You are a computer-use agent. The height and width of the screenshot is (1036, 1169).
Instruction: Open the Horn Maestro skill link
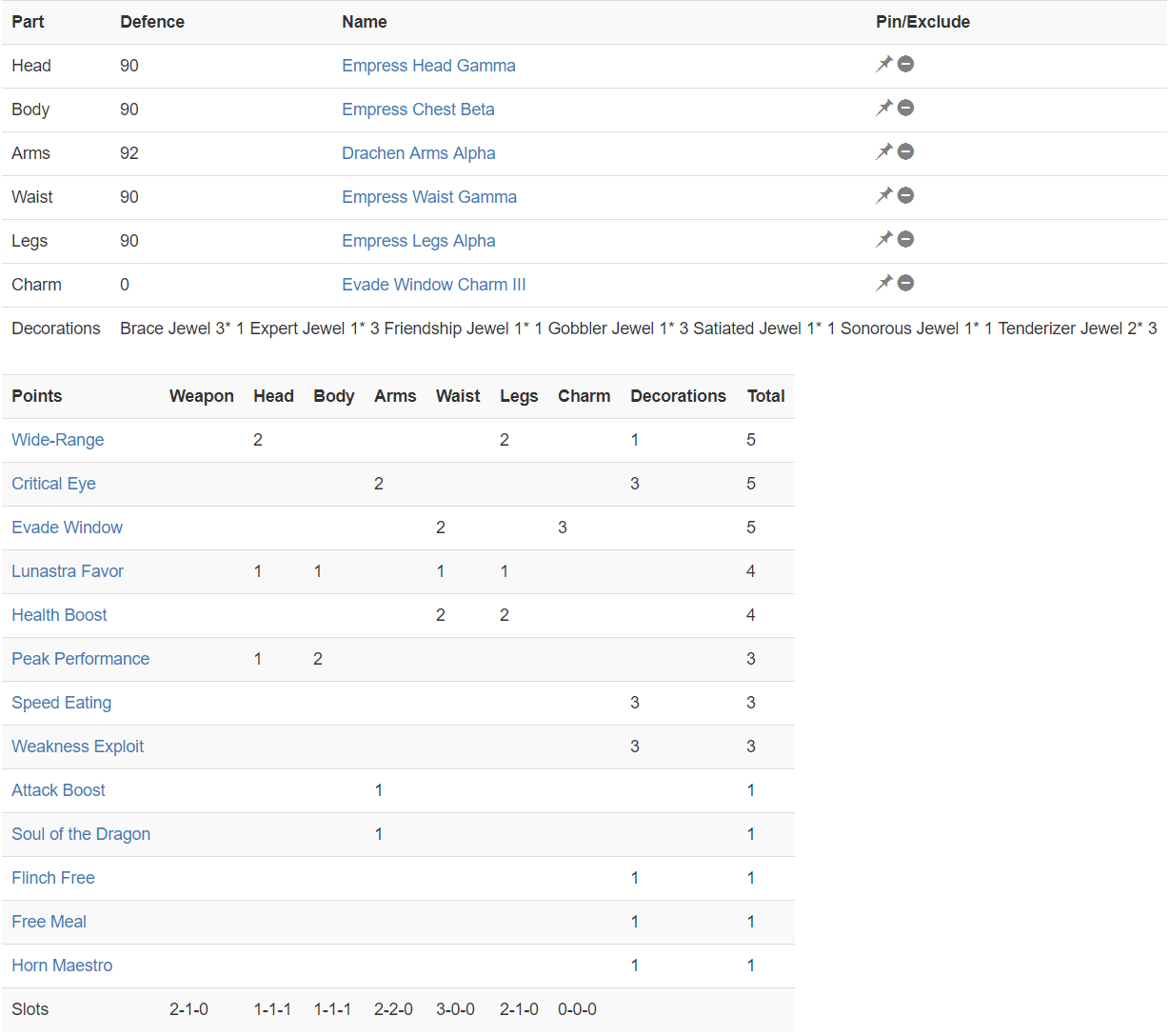pyautogui.click(x=62, y=966)
